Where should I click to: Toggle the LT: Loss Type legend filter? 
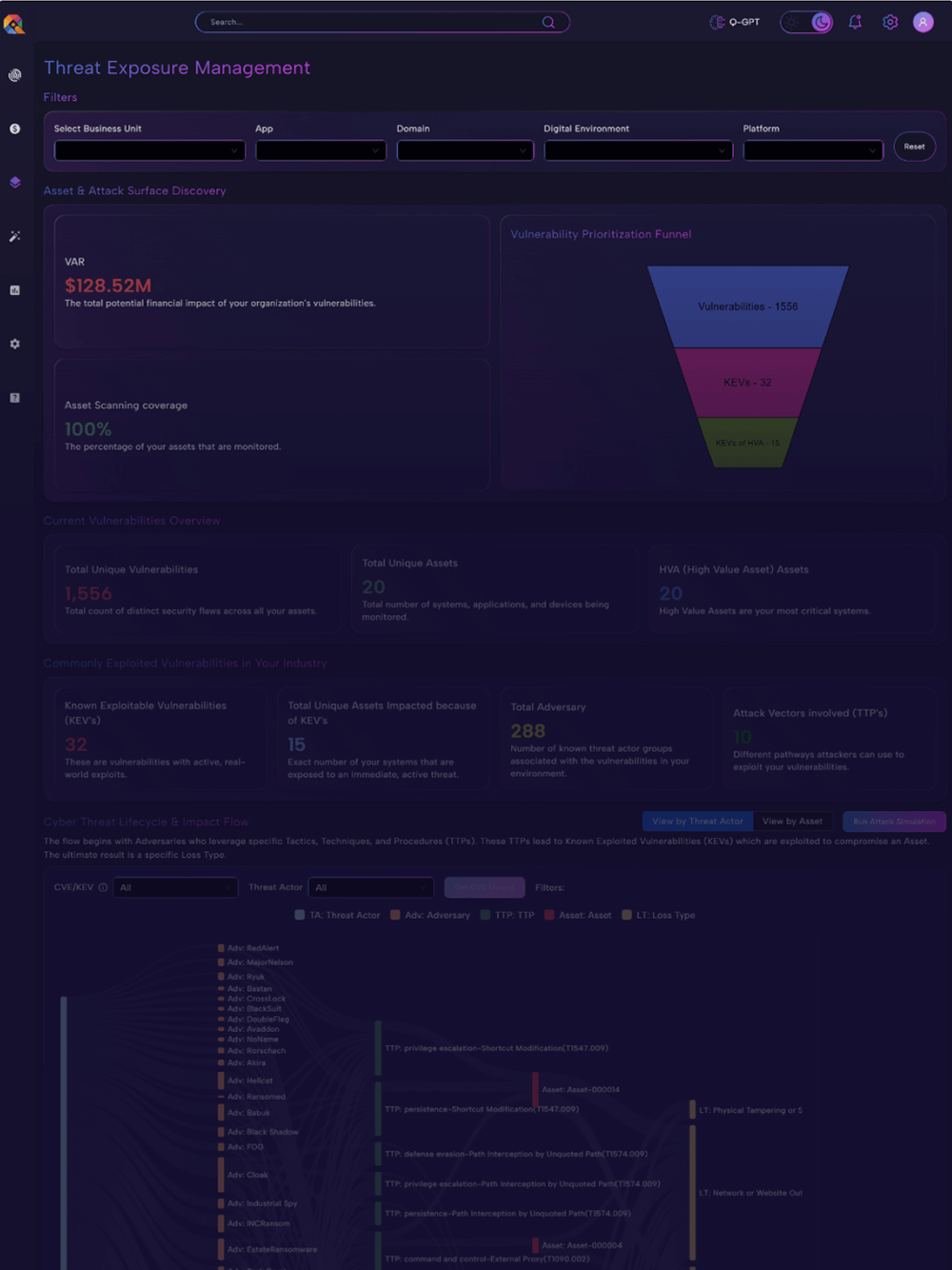658,915
